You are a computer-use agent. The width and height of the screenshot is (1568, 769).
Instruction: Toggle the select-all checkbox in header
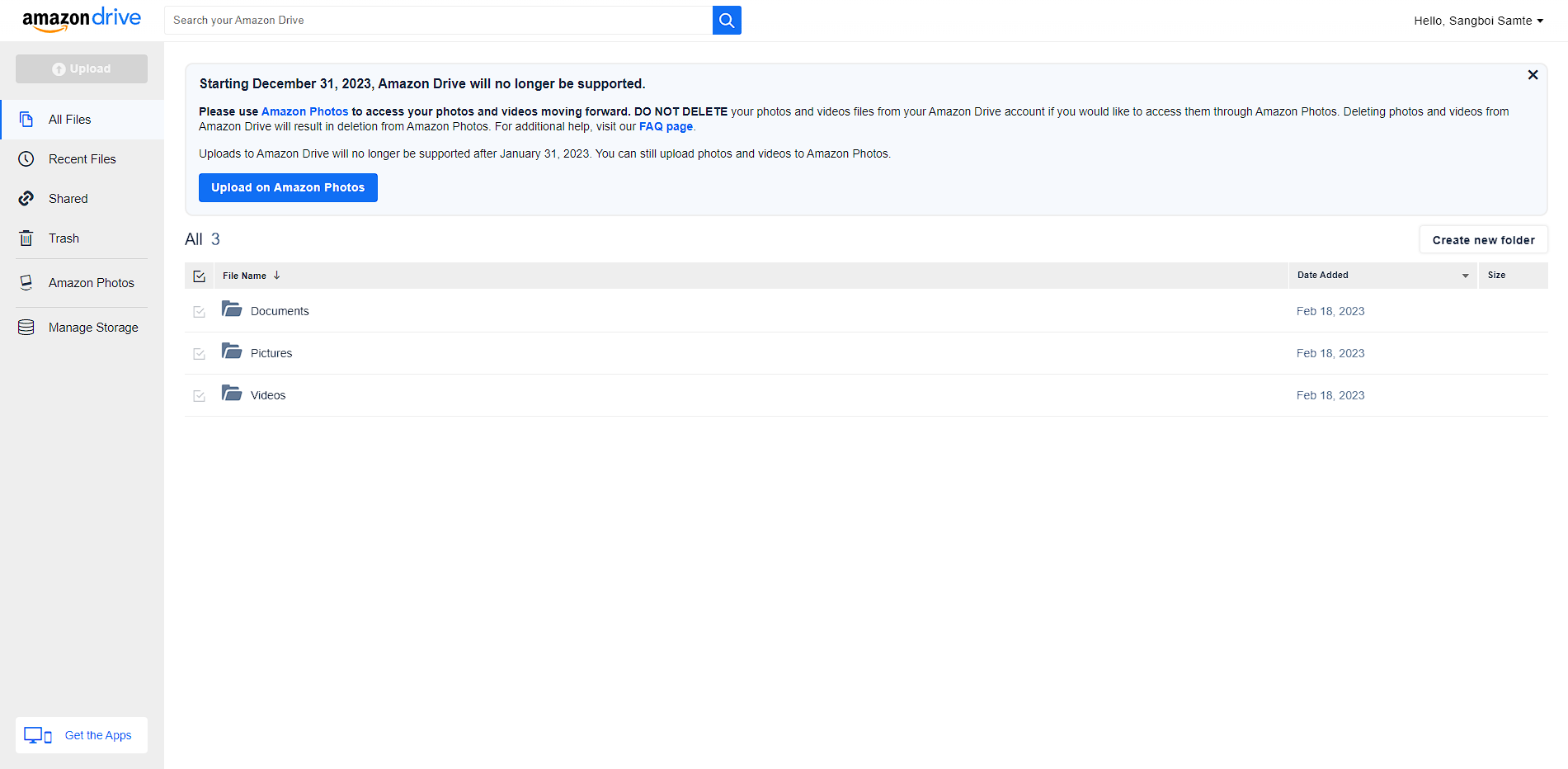pyautogui.click(x=199, y=276)
